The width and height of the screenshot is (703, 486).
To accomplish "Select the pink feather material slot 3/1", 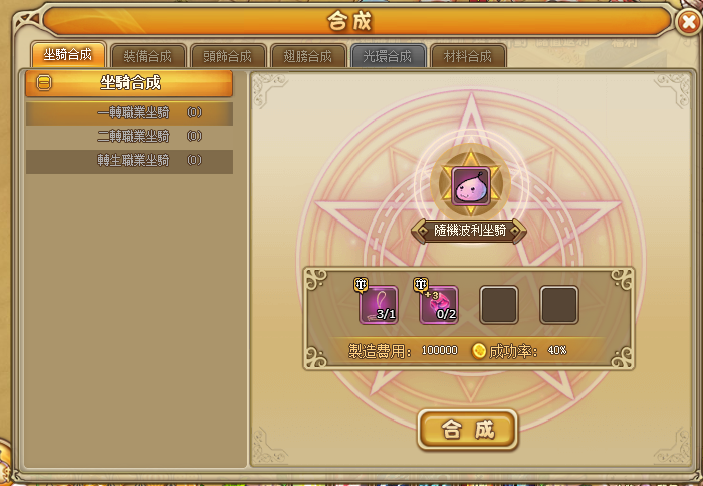I will click(x=379, y=305).
